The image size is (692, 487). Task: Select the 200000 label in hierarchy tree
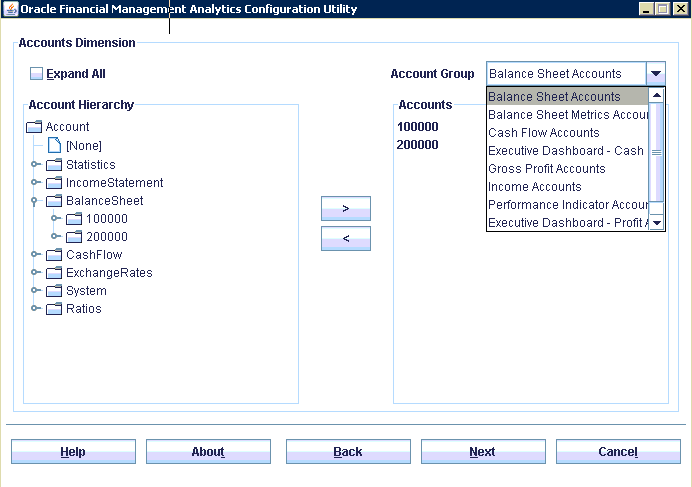click(x=107, y=237)
